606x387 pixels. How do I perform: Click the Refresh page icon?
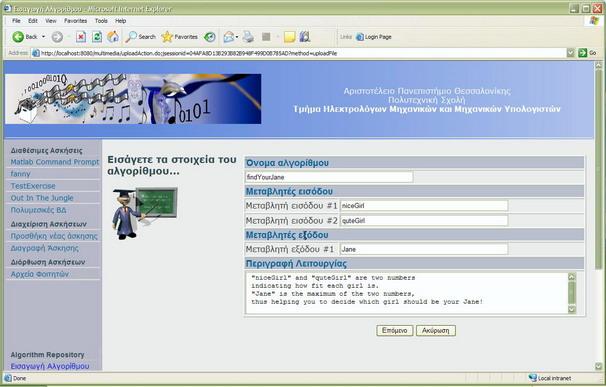pos(97,37)
